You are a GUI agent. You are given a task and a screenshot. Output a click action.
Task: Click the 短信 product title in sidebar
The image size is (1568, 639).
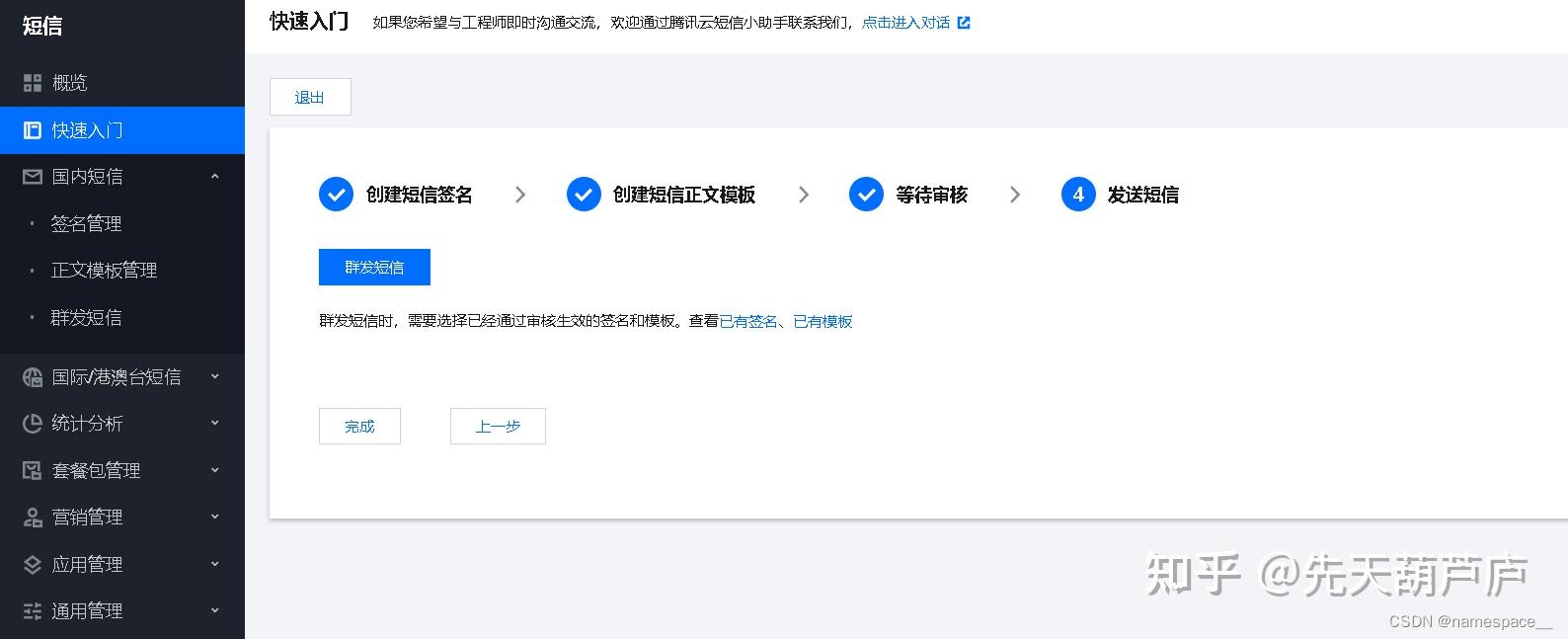click(x=42, y=26)
